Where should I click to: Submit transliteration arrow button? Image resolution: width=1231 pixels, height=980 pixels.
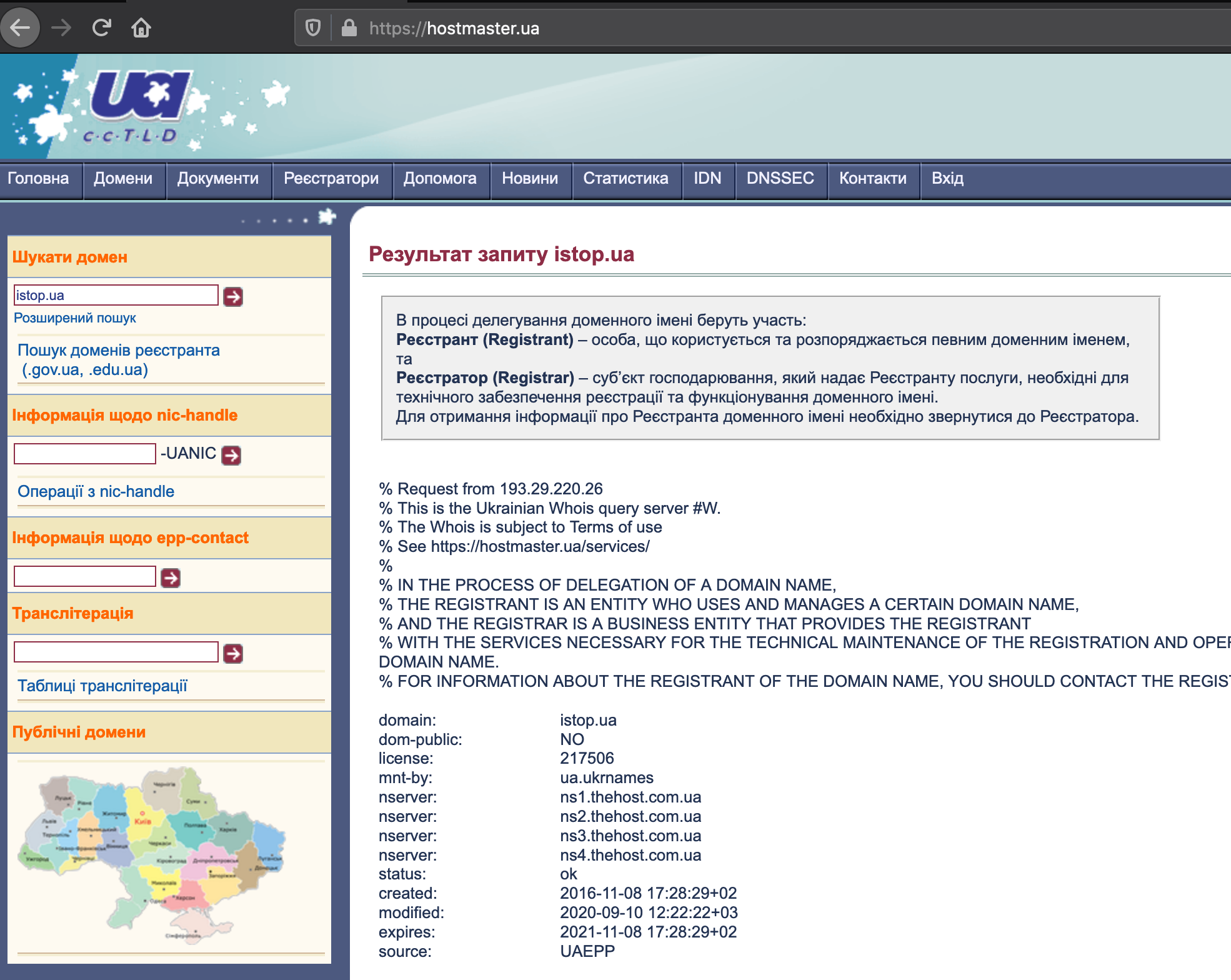pos(233,654)
